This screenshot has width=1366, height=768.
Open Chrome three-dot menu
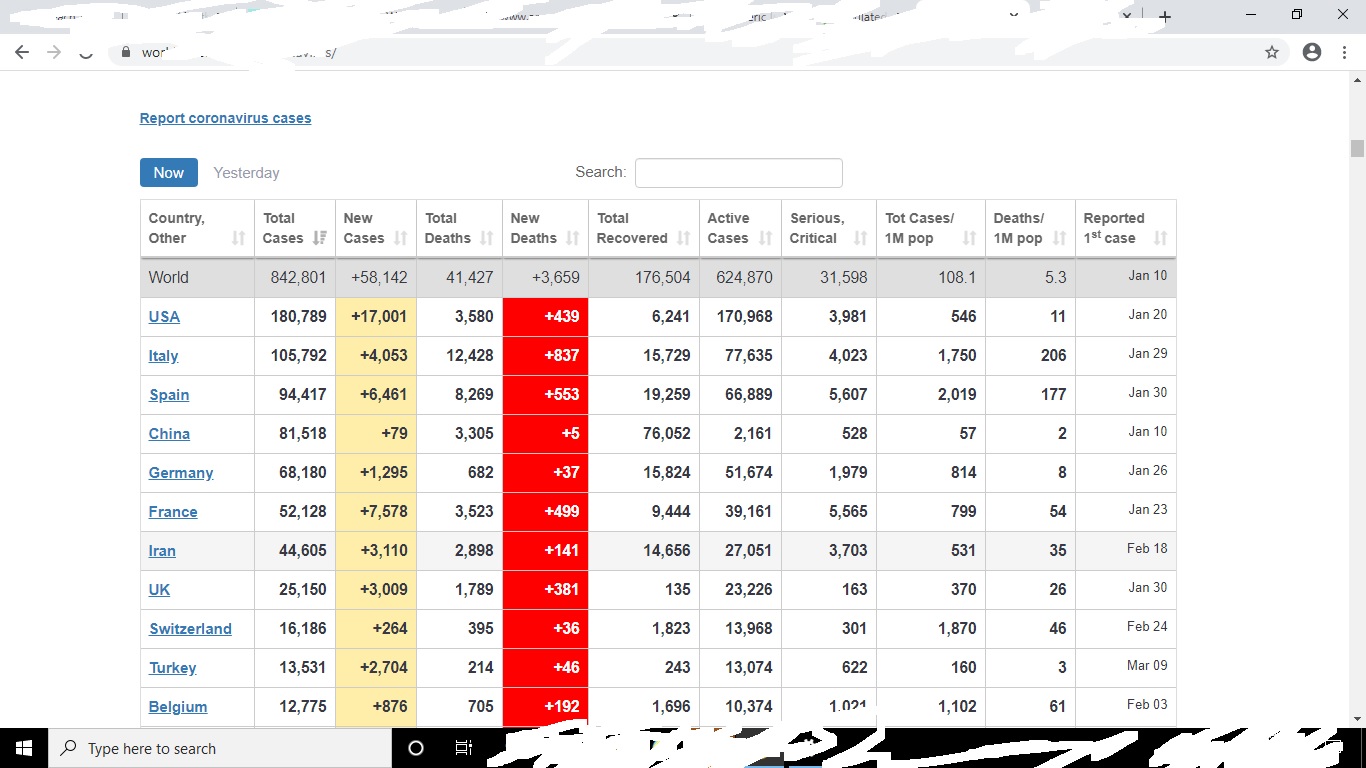1345,52
